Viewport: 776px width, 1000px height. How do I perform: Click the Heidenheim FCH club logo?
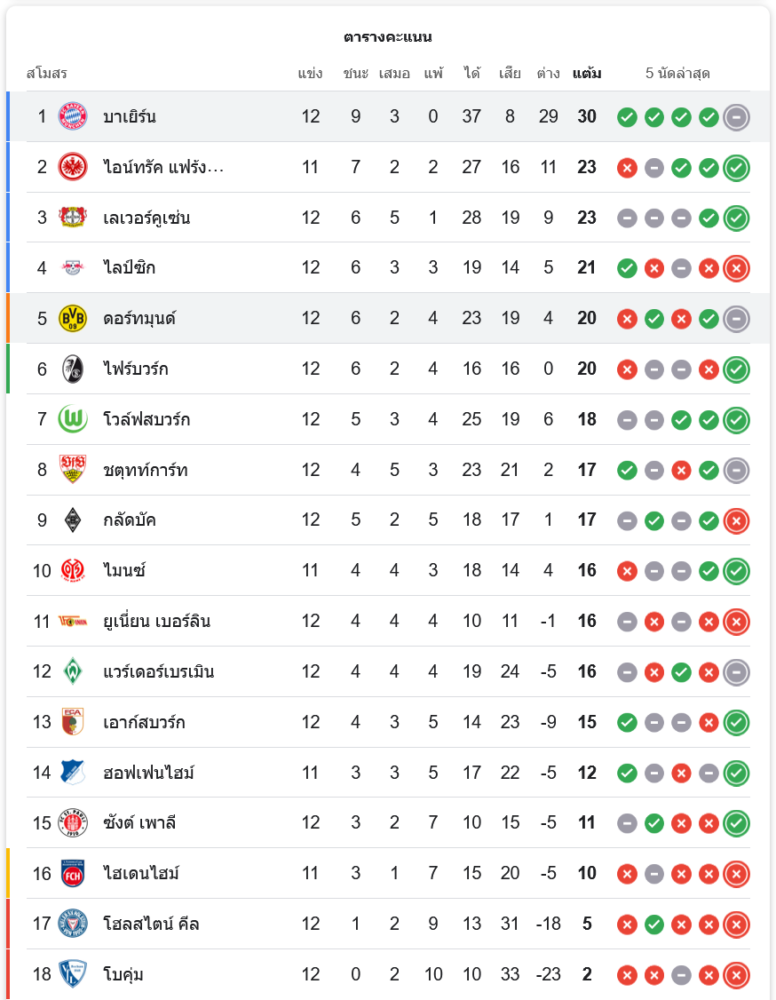73,873
